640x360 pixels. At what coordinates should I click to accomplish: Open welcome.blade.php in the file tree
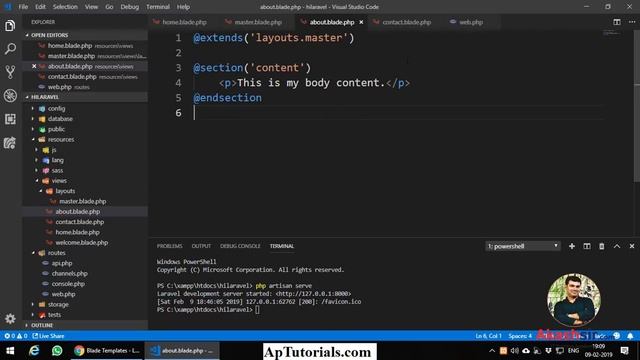pyautogui.click(x=82, y=242)
